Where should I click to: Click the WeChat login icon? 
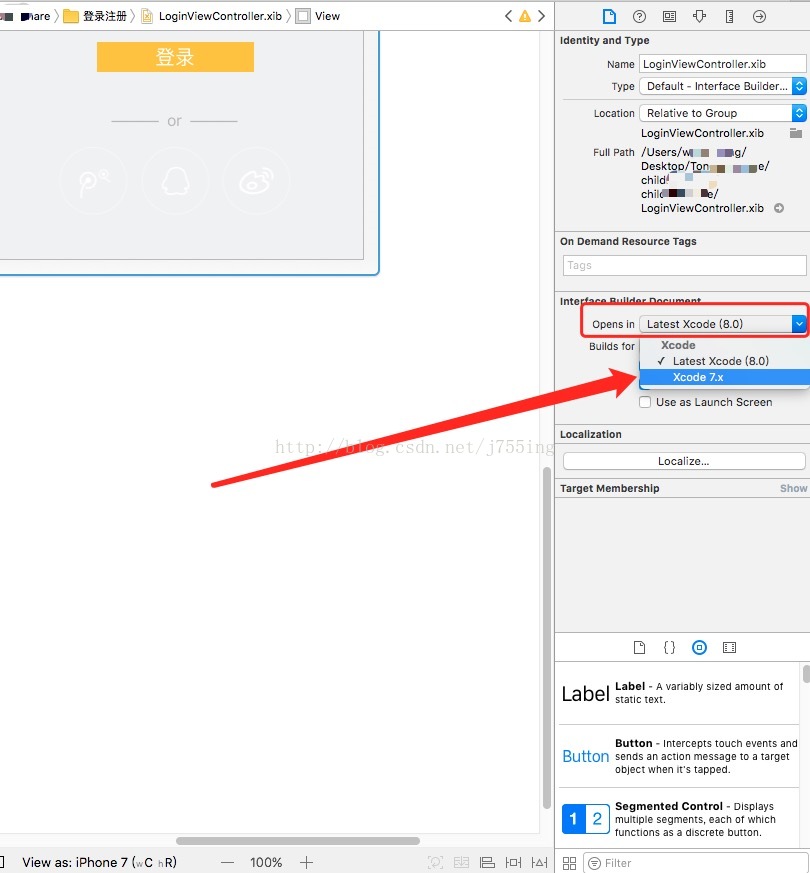94,181
